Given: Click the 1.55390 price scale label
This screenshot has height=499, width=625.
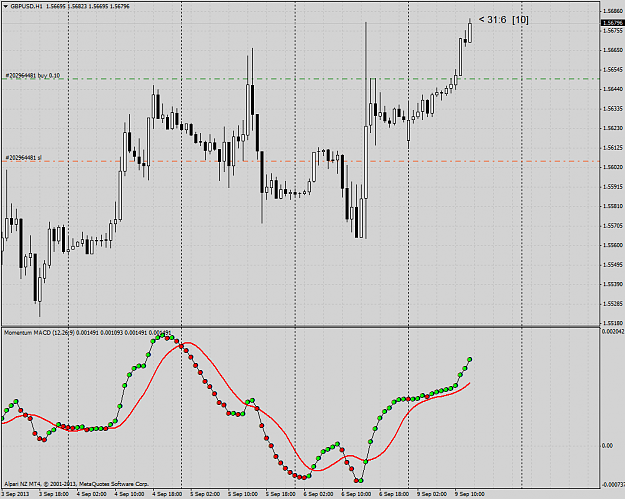Looking at the screenshot, I should pos(613,285).
